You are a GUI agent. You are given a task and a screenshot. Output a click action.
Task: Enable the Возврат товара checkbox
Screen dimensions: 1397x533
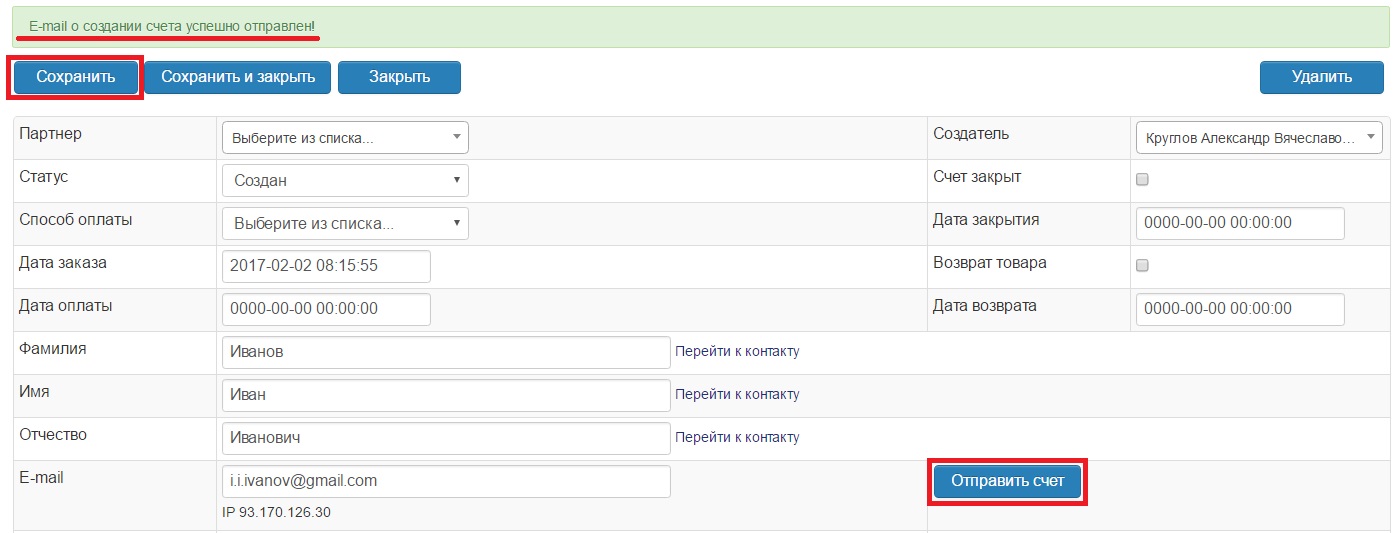[1143, 266]
